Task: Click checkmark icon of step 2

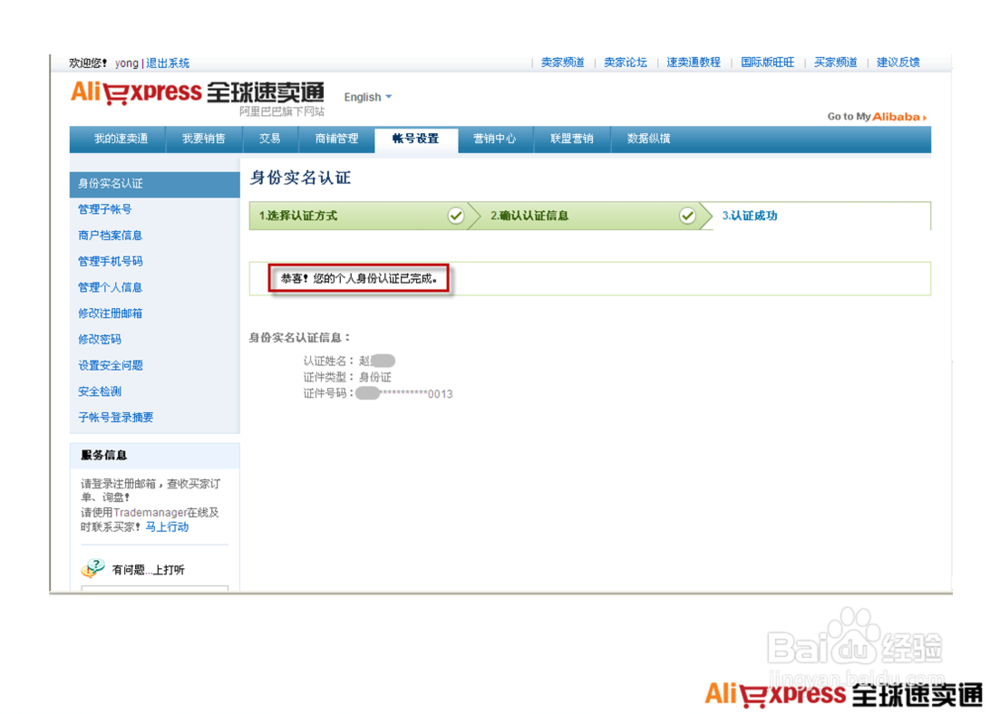Action: click(x=687, y=215)
